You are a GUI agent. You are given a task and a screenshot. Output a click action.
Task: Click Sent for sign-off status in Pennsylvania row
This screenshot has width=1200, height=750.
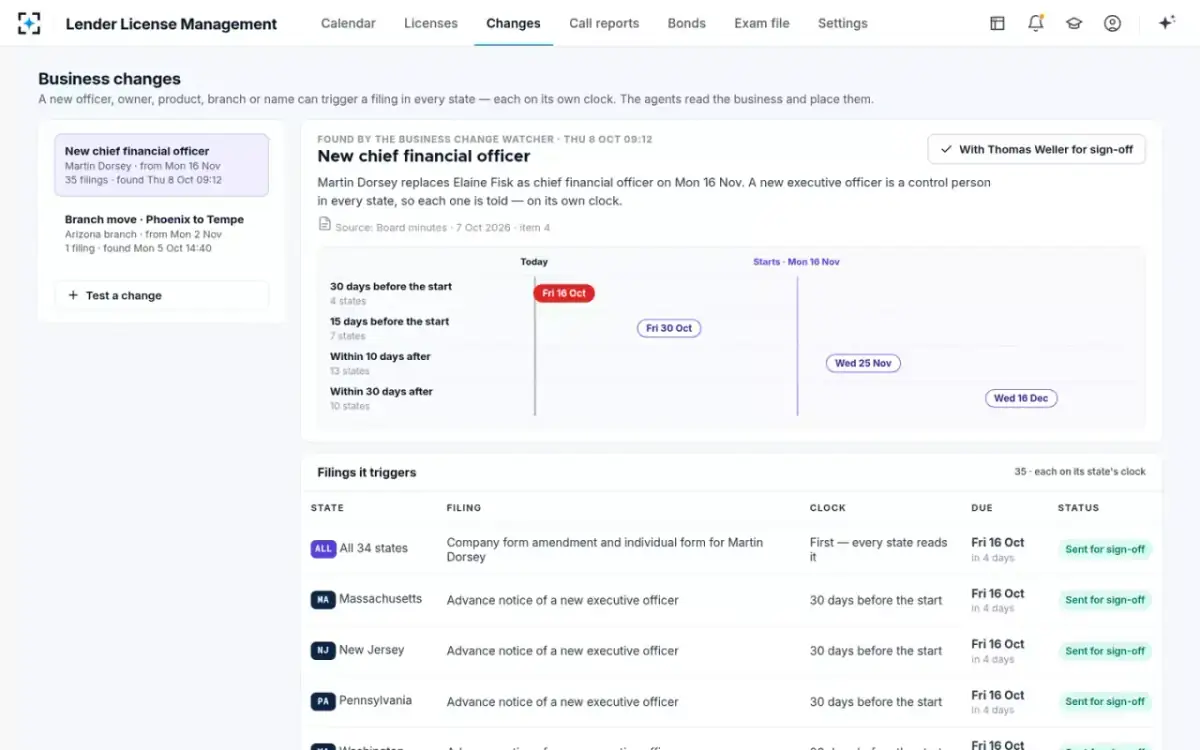pos(1105,702)
